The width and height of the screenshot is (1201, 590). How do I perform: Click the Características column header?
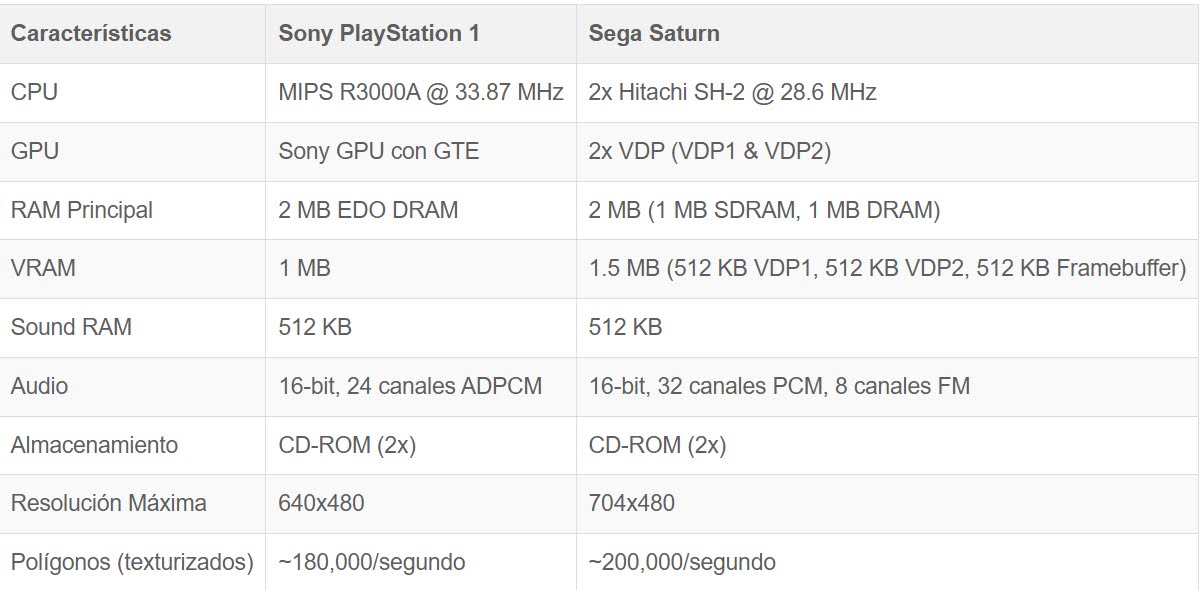pyautogui.click(x=91, y=33)
